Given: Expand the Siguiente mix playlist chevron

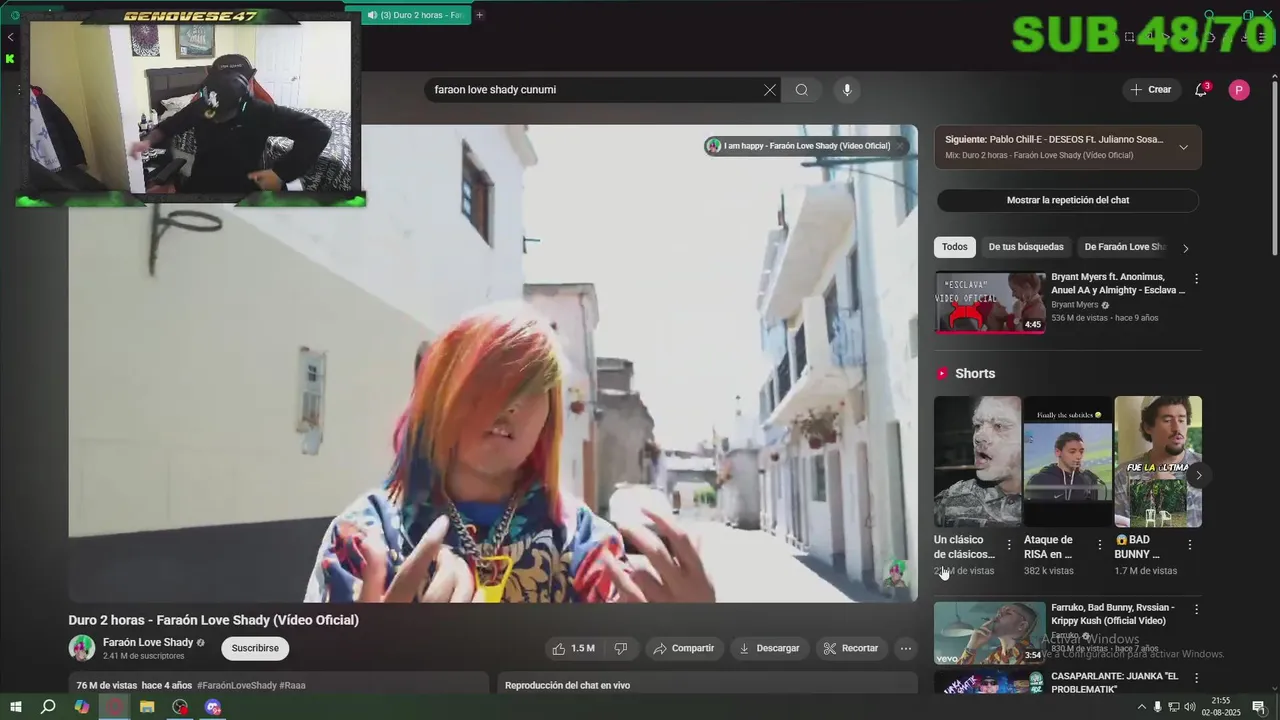Looking at the screenshot, I should pos(1183,147).
